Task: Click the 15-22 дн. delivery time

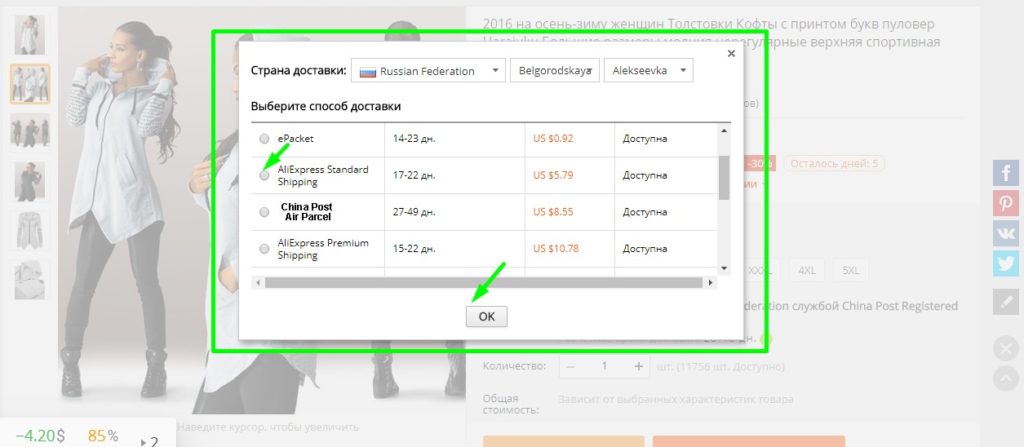Action: (x=414, y=248)
